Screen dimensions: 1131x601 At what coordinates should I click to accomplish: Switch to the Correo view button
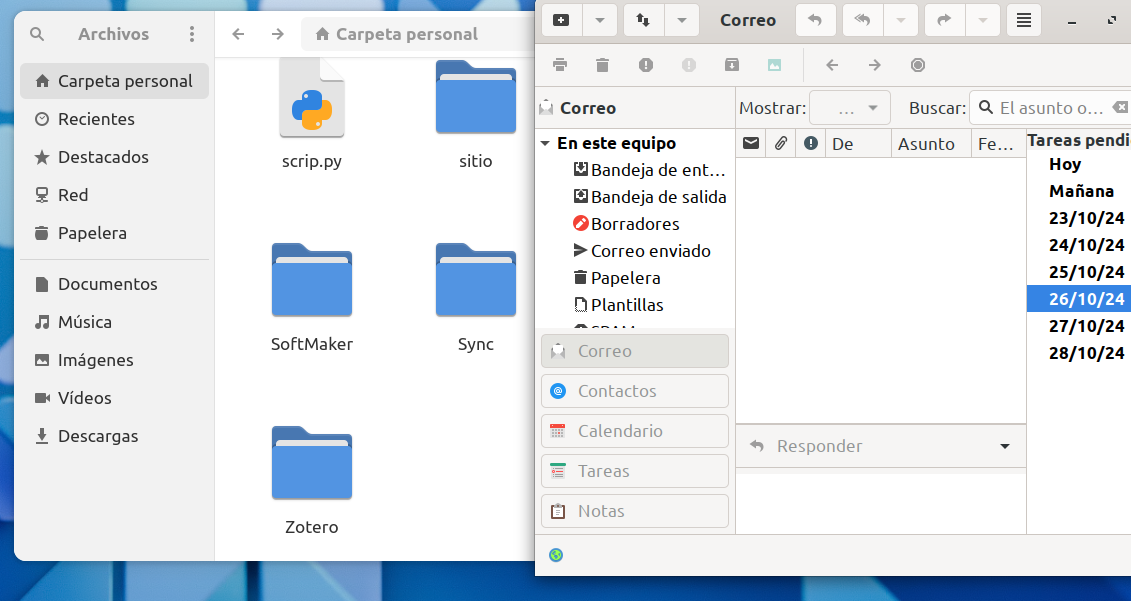(x=635, y=351)
